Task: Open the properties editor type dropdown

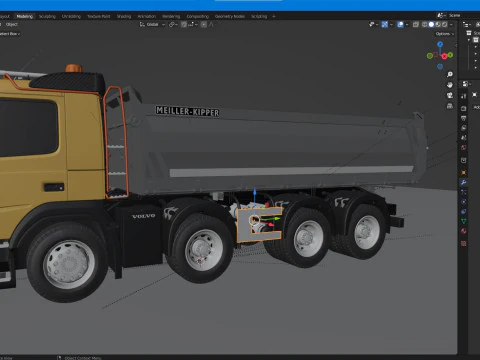Action: point(466,84)
